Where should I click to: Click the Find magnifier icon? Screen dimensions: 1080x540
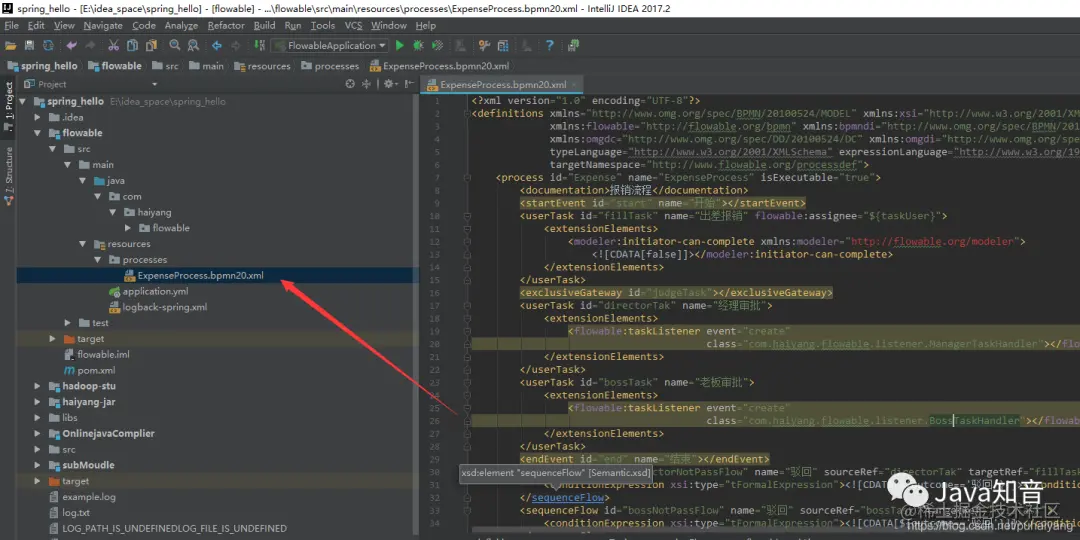coord(175,45)
